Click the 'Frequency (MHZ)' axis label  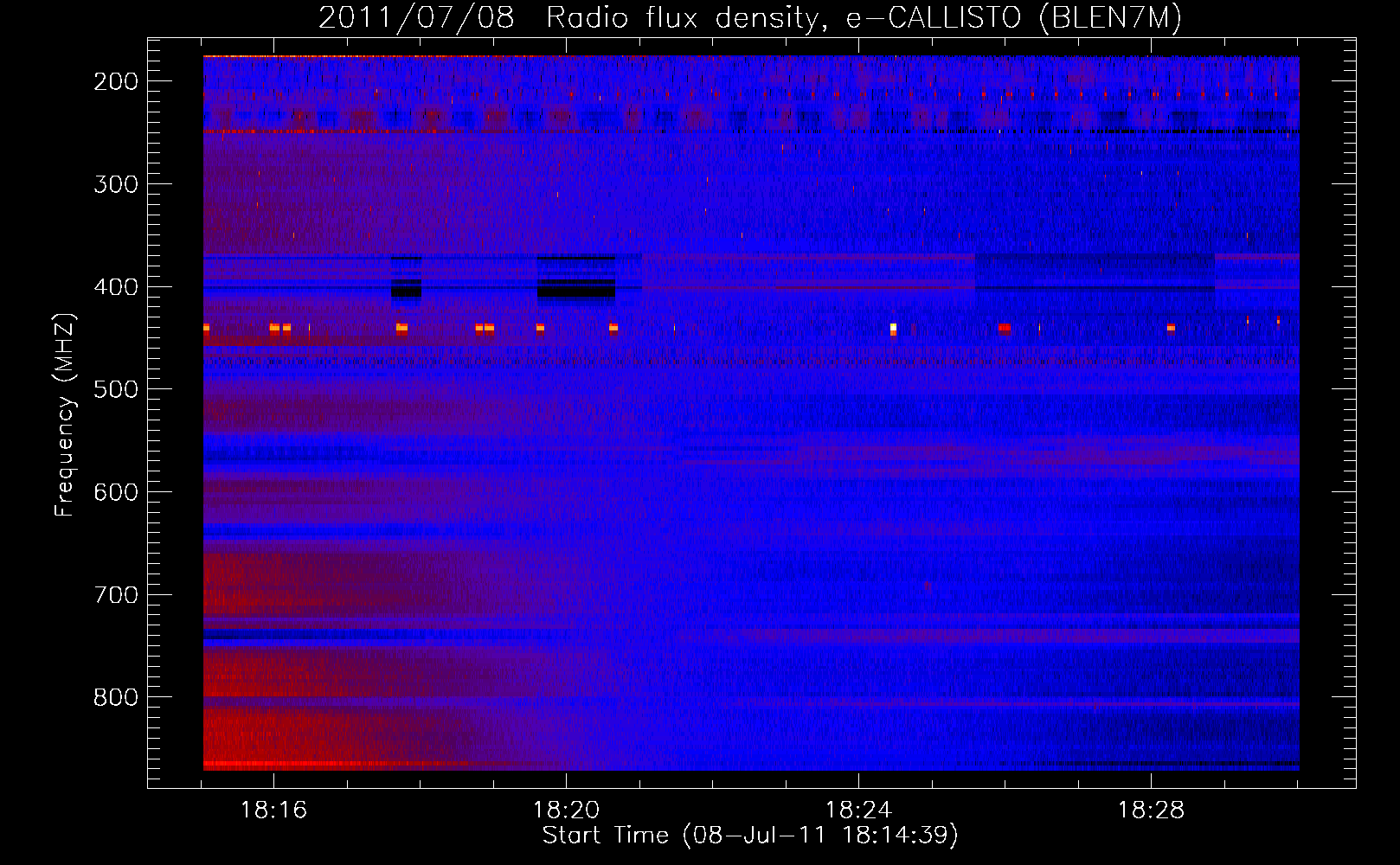(65, 414)
